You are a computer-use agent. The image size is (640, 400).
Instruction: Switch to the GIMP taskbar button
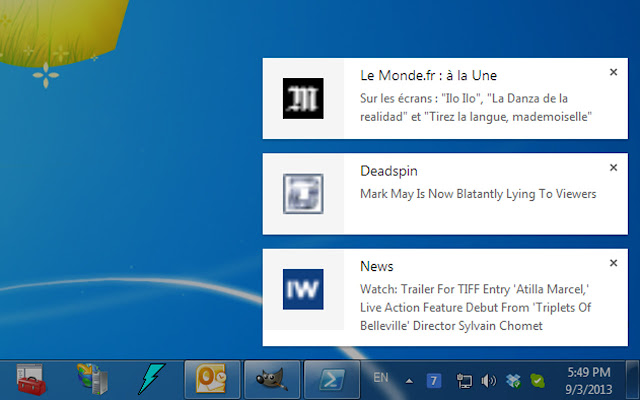[272, 379]
